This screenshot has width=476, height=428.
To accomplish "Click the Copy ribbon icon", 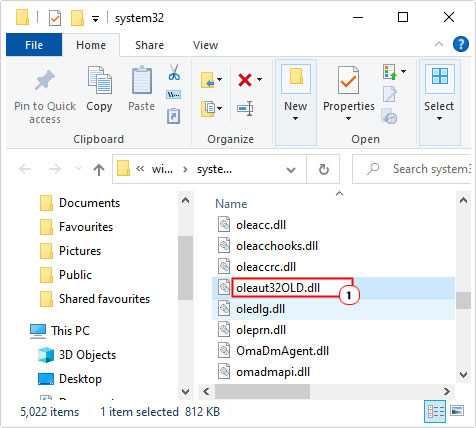I will 100,80.
